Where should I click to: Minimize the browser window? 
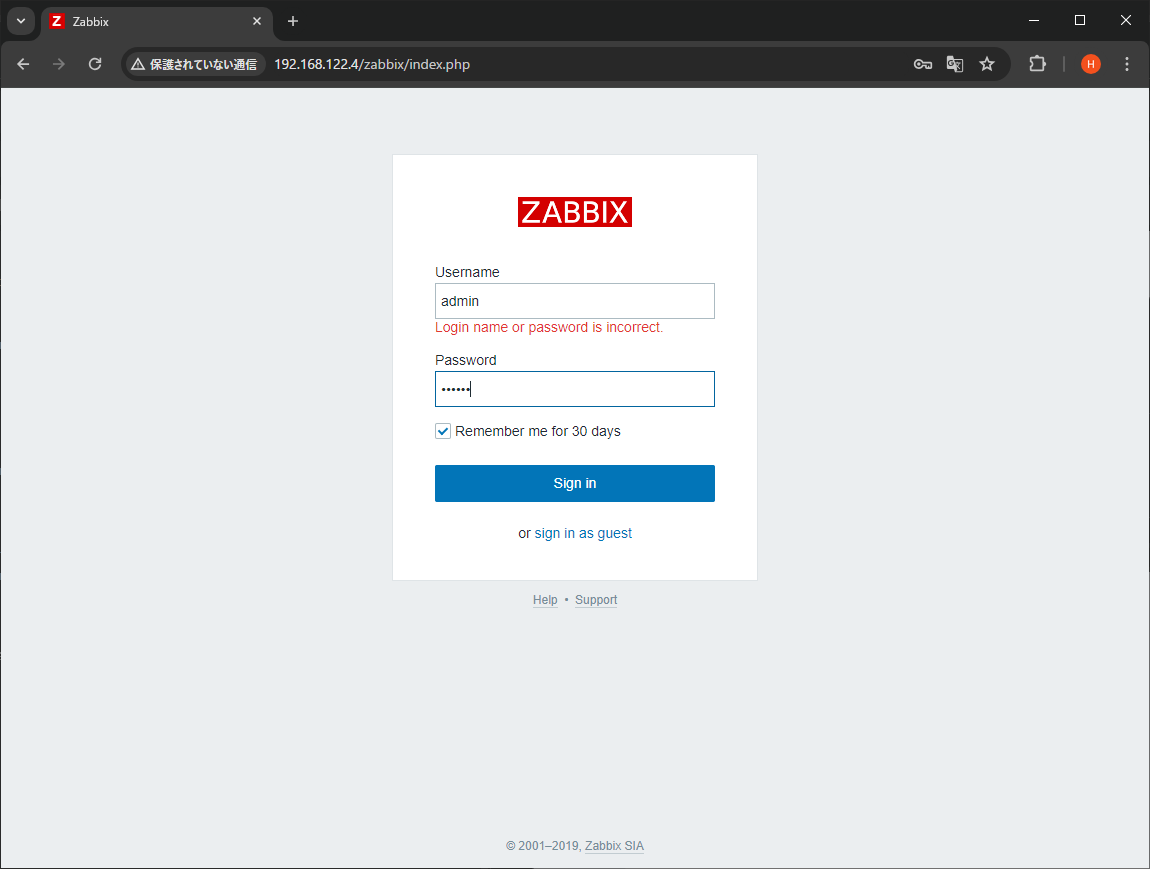click(x=1034, y=21)
